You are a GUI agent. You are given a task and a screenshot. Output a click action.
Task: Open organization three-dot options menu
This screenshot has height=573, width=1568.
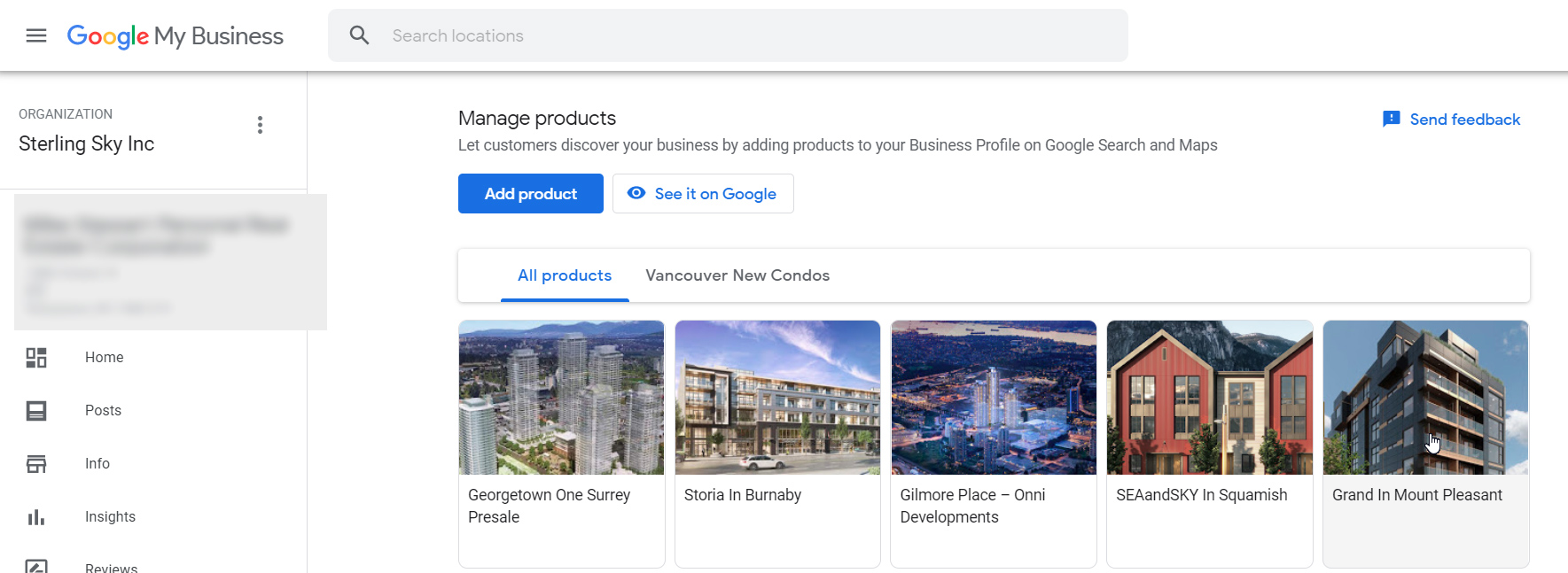tap(260, 125)
